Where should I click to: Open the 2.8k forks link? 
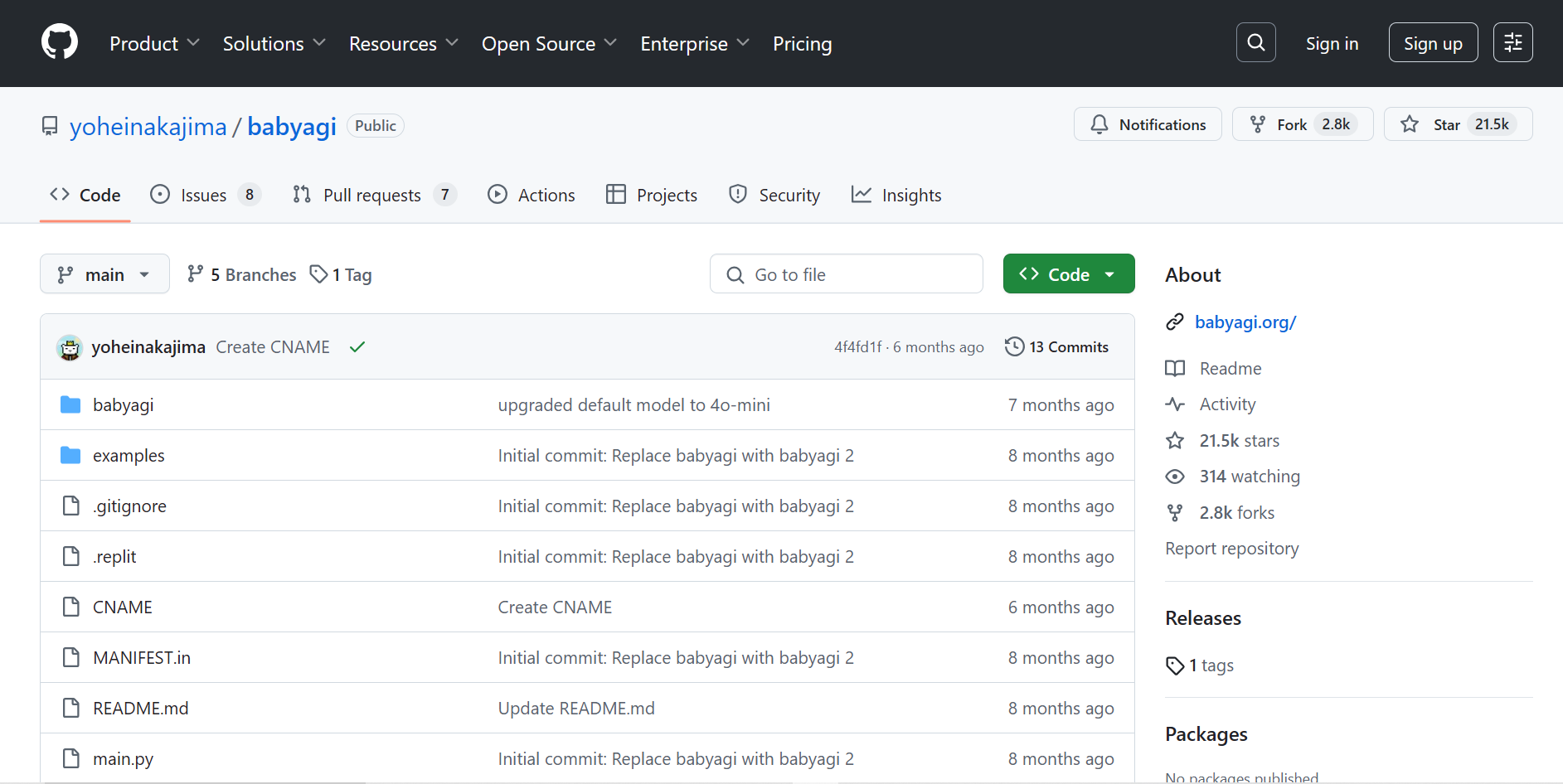tap(1236, 512)
